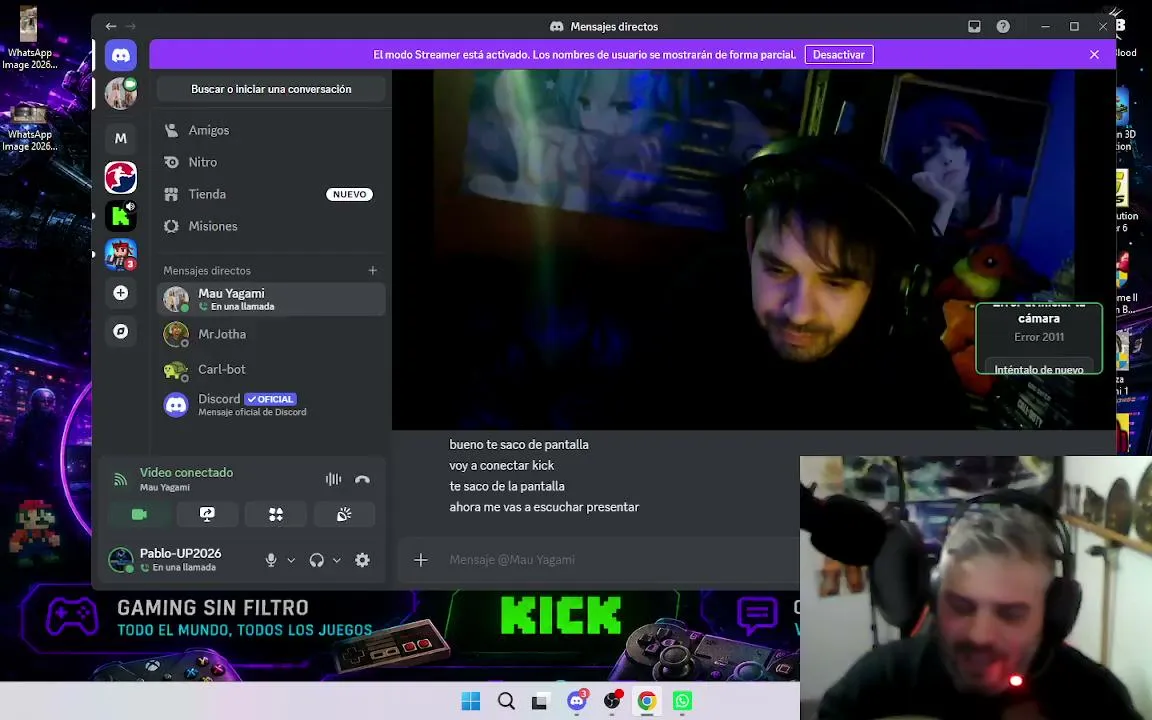Click message 'voy a conectar kick'

[x=502, y=465]
